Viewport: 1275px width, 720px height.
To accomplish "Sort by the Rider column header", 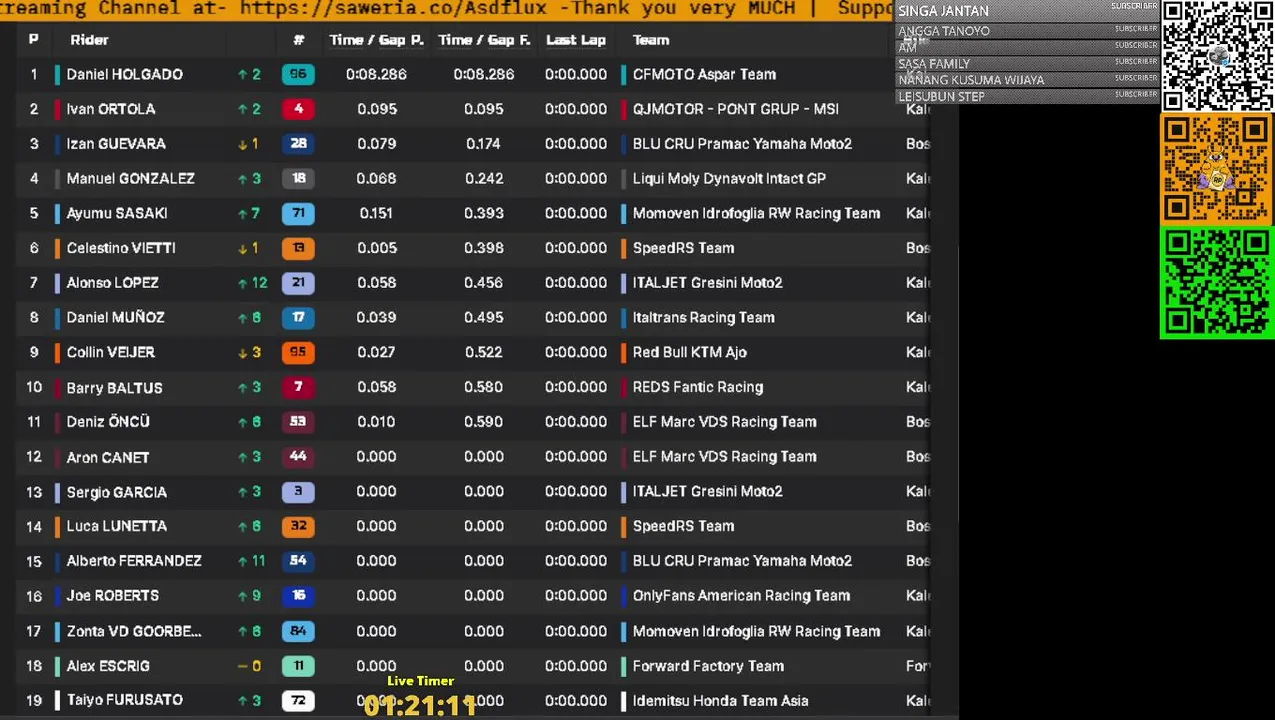I will (x=89, y=40).
